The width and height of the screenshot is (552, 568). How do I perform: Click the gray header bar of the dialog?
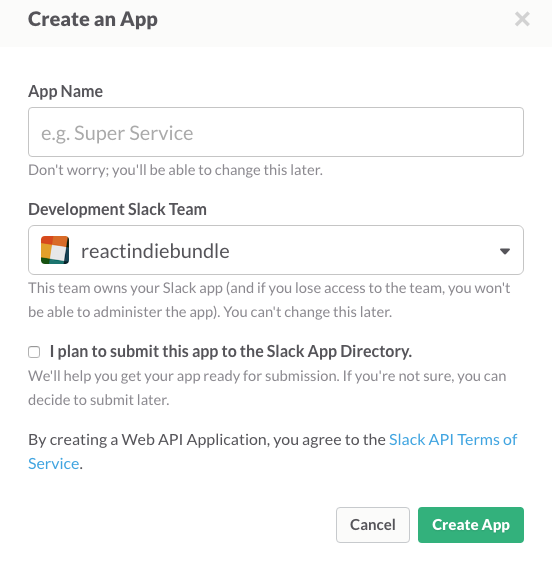276,23
